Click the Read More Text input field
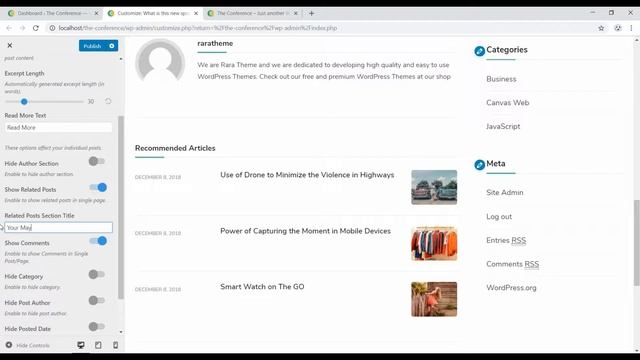This screenshot has height=360, width=640. click(x=58, y=127)
